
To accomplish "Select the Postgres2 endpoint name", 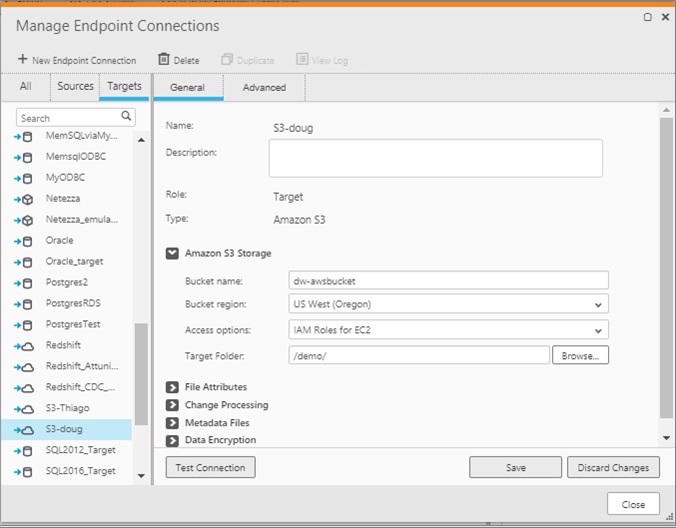I will [x=67, y=282].
